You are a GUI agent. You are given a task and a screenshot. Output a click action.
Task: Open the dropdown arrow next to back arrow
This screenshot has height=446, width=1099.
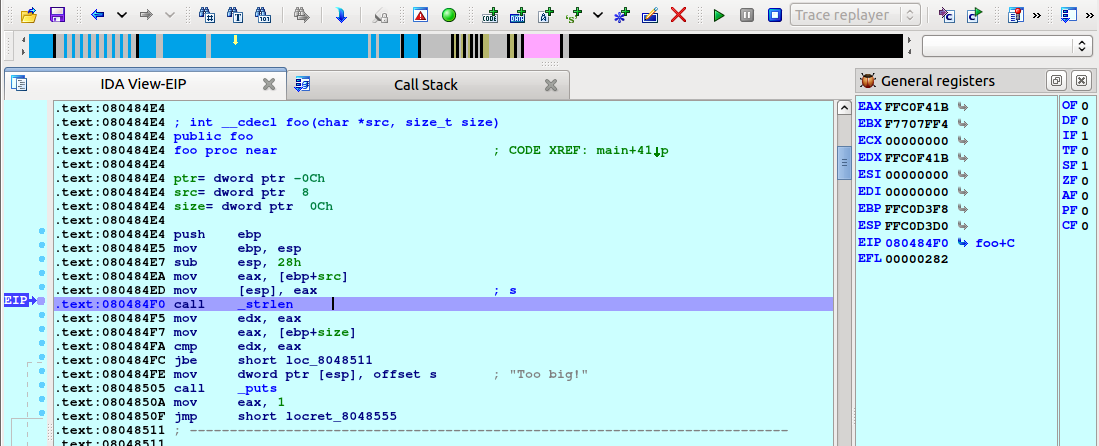[122, 15]
